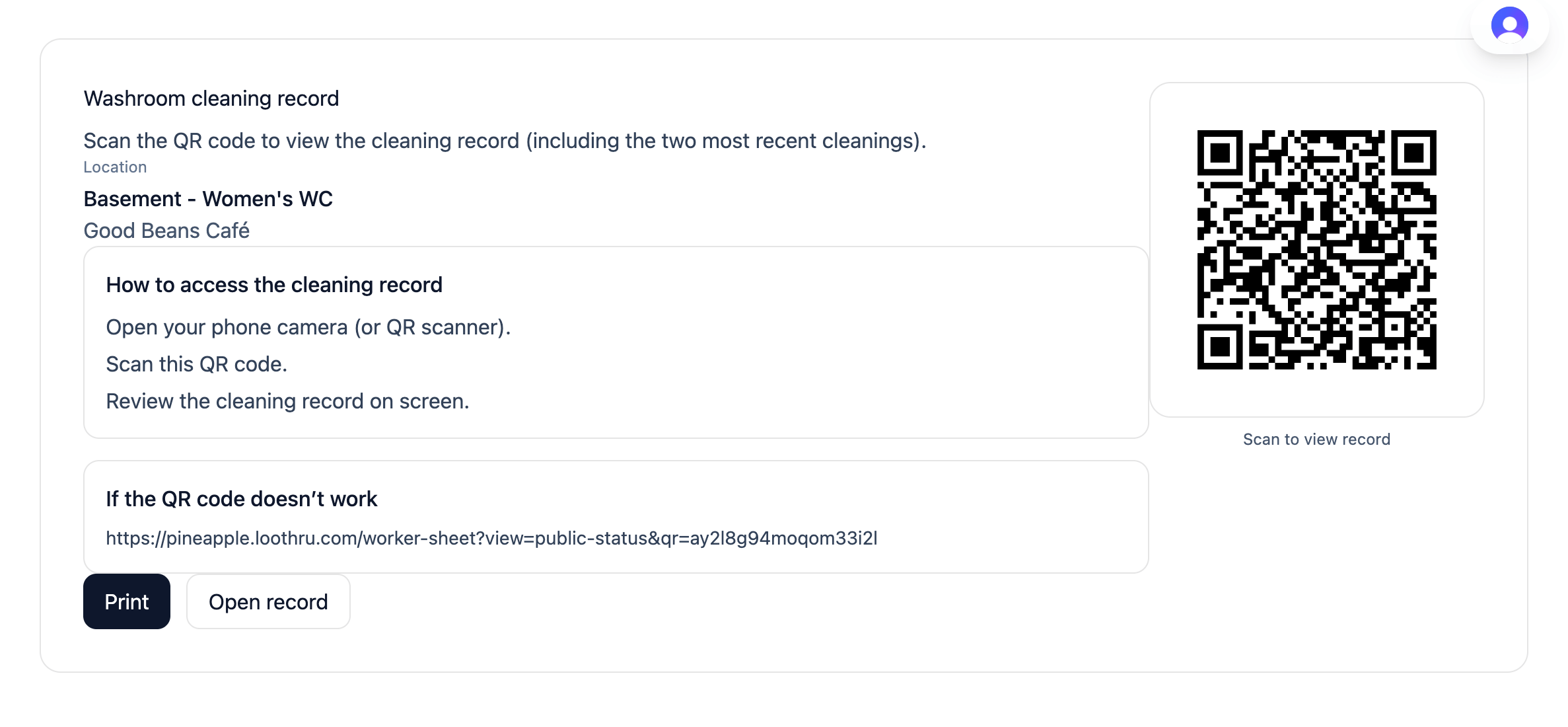Click the "If the QR code doesn't work" heading
This screenshot has width=1568, height=727.
point(242,499)
